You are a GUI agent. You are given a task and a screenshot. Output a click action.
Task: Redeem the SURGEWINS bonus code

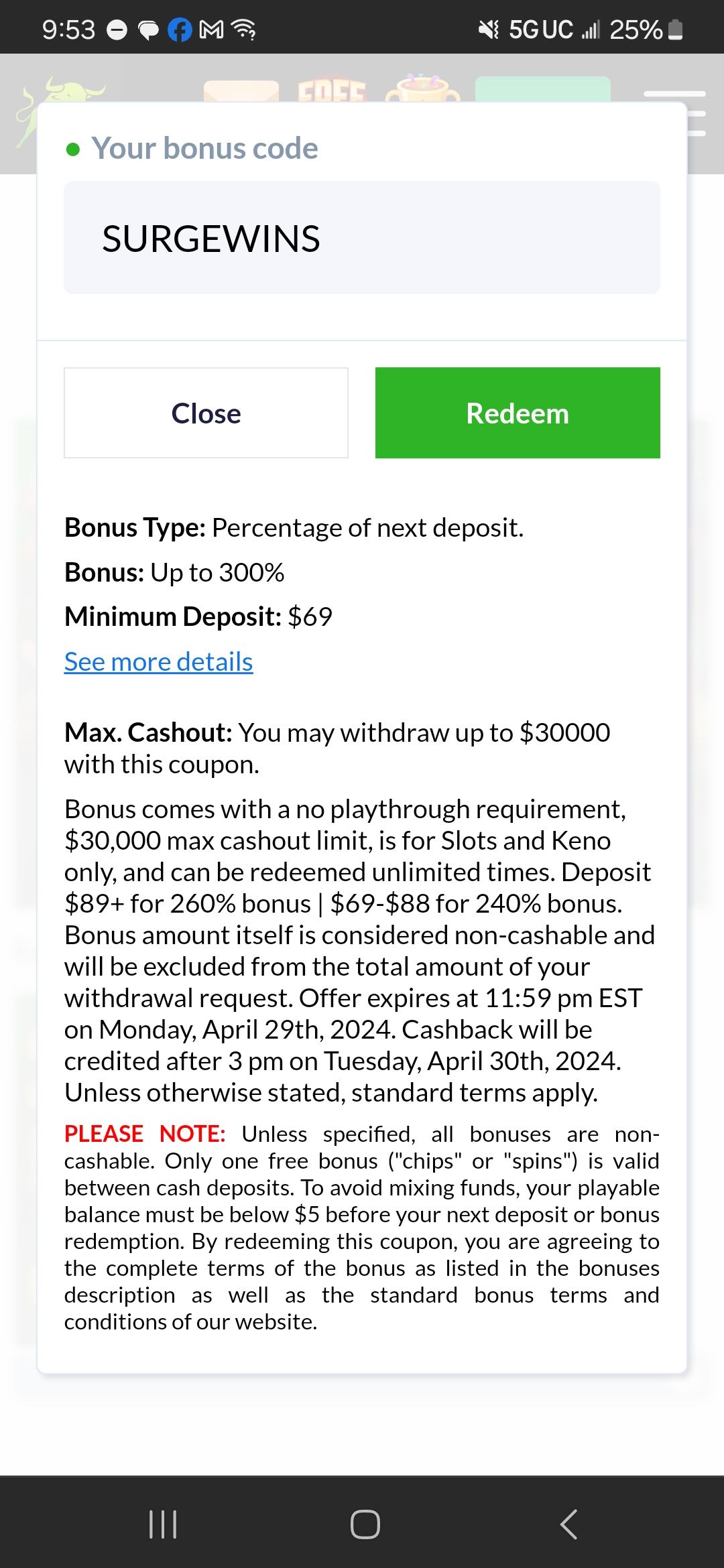click(x=518, y=413)
